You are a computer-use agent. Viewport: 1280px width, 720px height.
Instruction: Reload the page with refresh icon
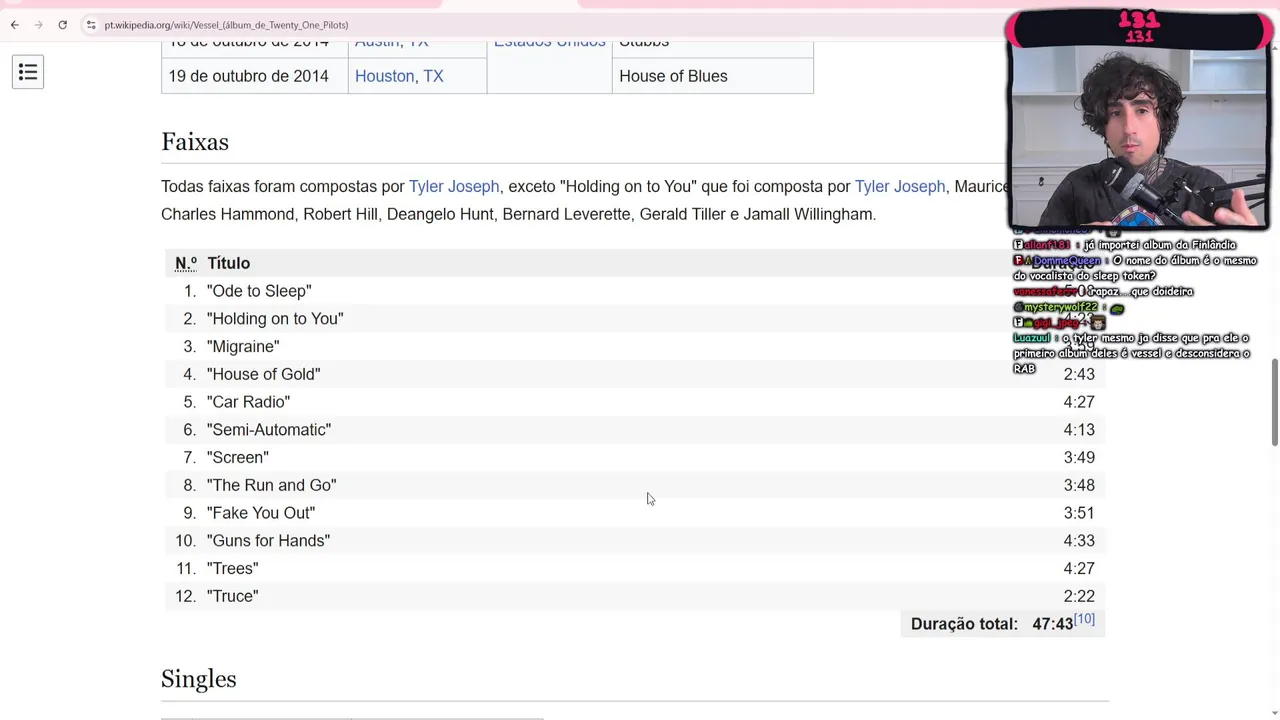[62, 25]
